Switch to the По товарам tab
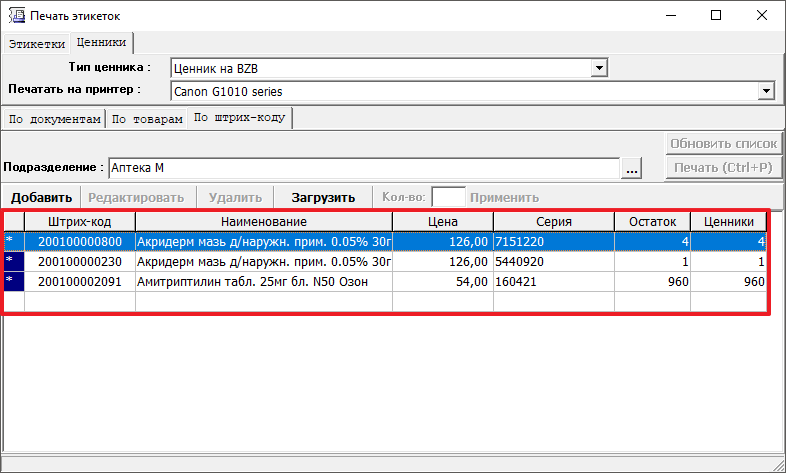The width and height of the screenshot is (786, 473). pyautogui.click(x=146, y=119)
